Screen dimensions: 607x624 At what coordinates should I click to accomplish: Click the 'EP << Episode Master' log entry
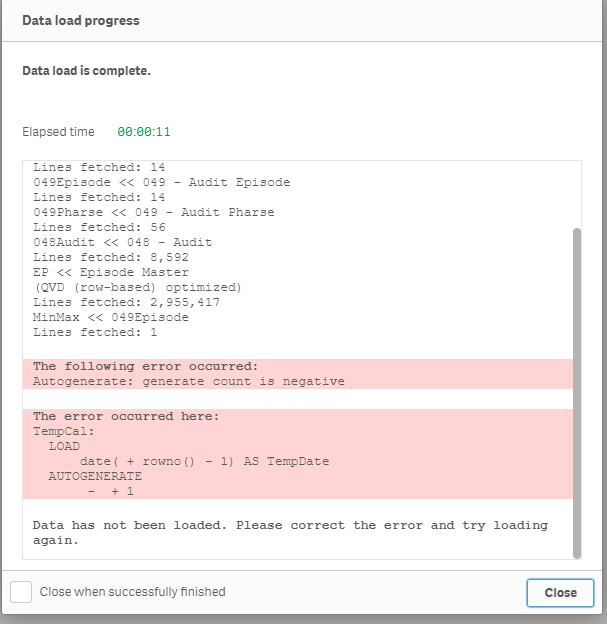tap(110, 272)
